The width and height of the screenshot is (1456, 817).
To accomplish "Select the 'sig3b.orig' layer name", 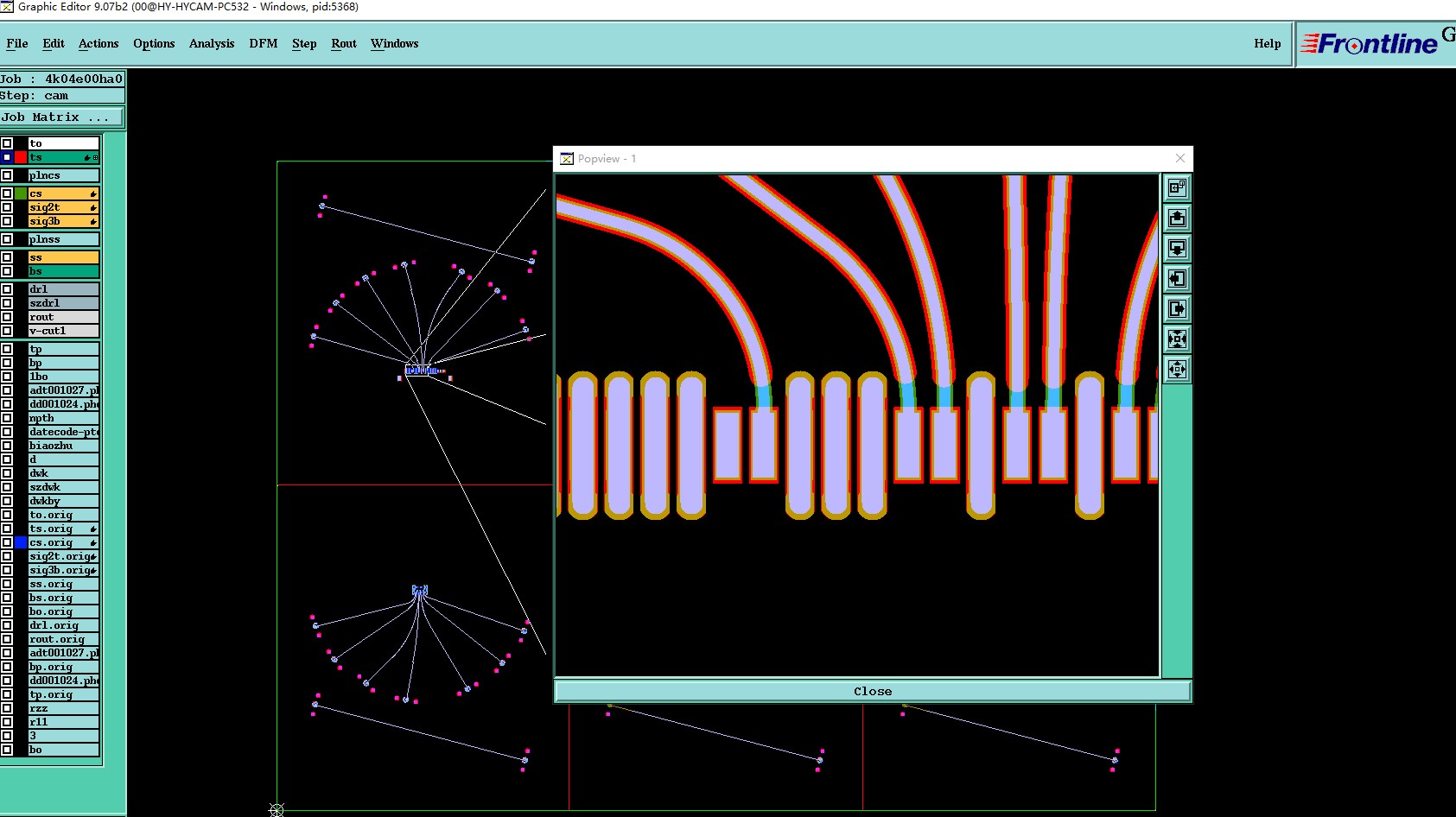I will [x=64, y=570].
